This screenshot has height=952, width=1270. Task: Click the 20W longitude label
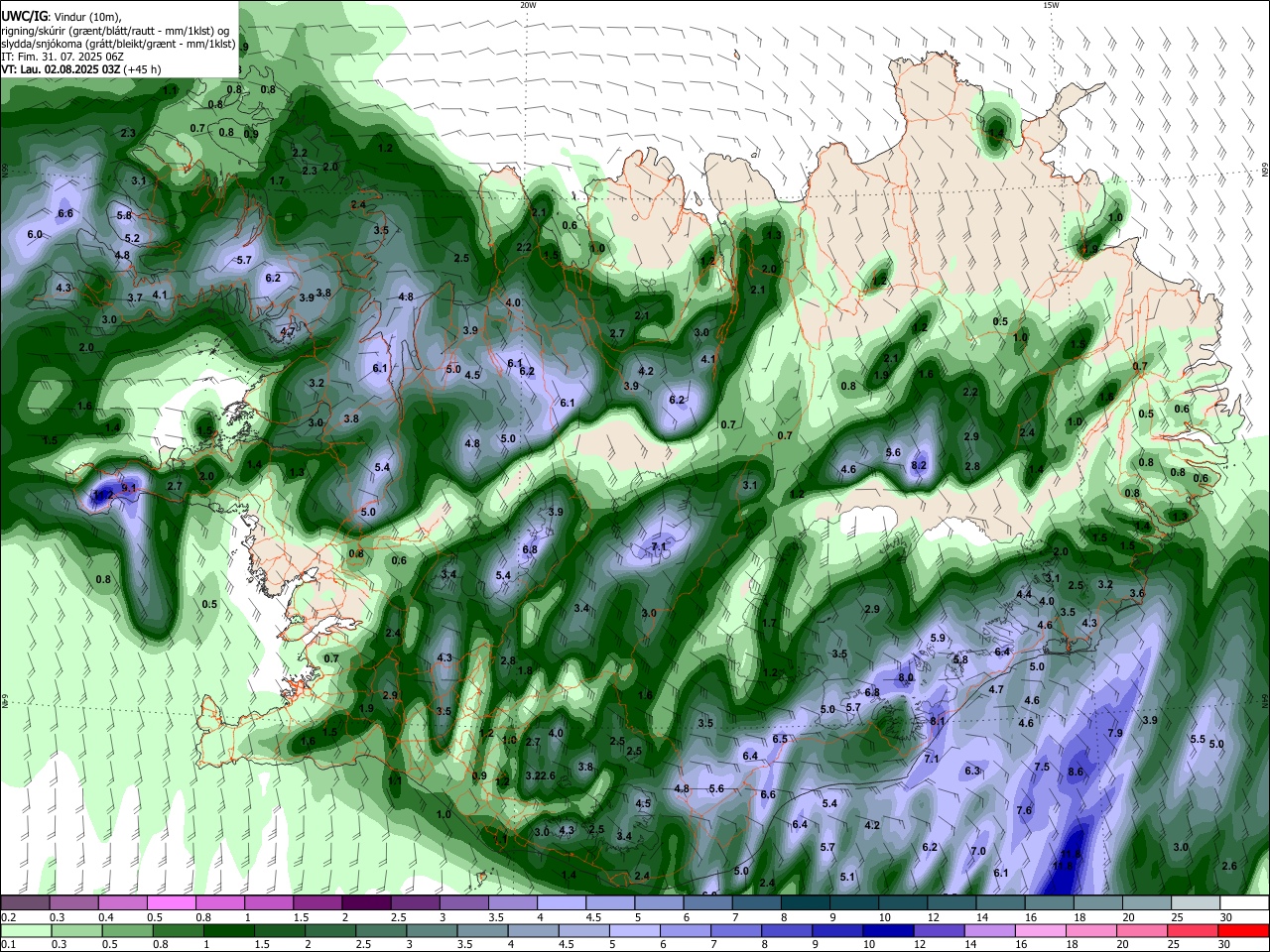pyautogui.click(x=529, y=5)
